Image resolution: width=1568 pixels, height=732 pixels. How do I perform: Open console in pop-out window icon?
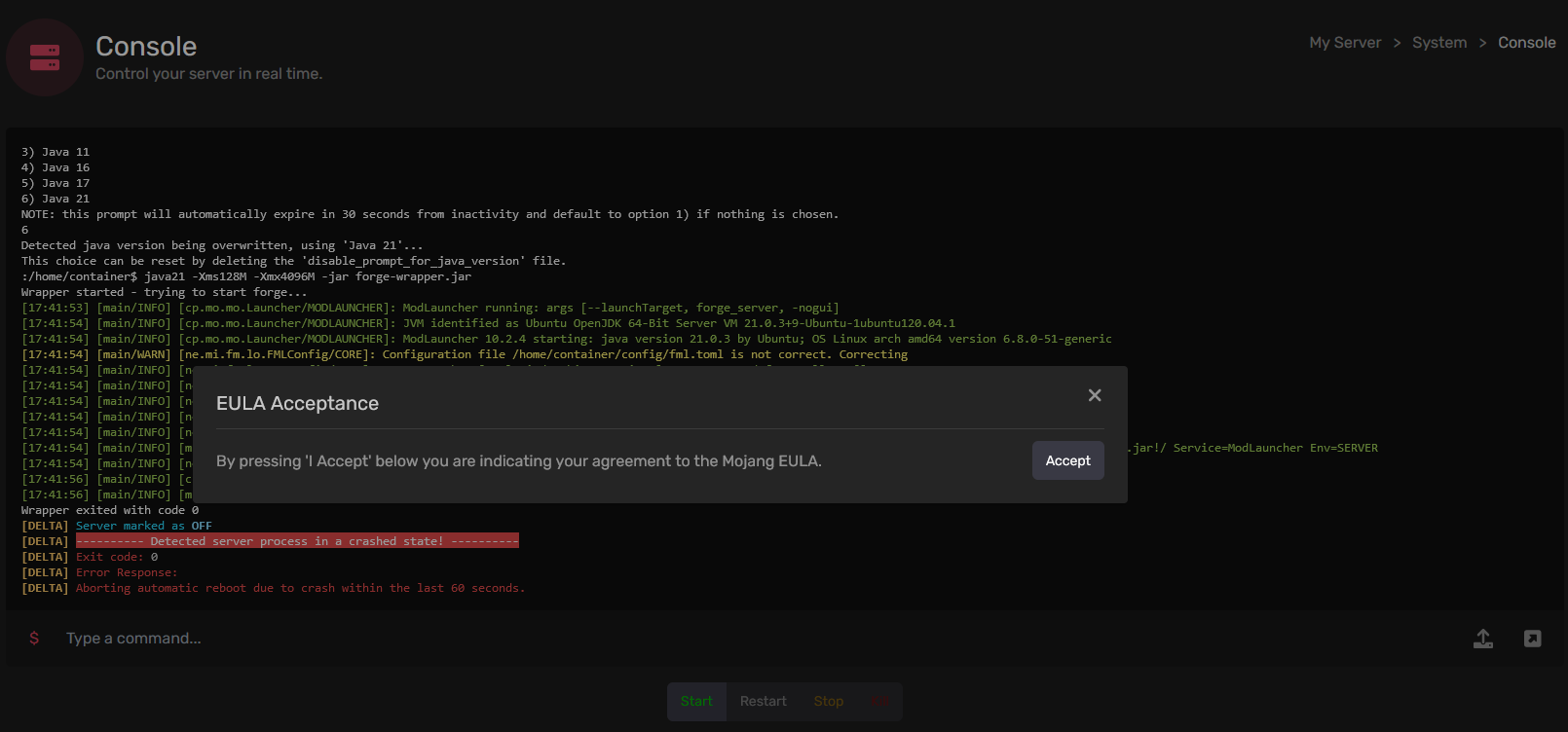coord(1532,639)
